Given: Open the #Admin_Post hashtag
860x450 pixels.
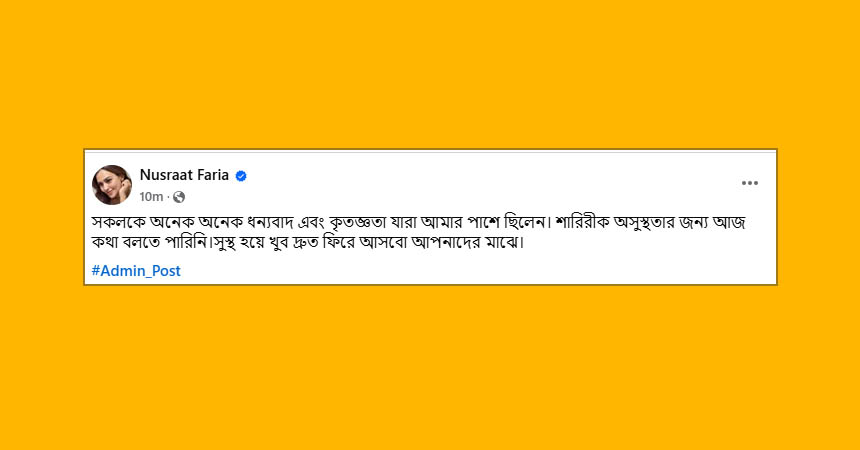Looking at the screenshot, I should pos(136,271).
